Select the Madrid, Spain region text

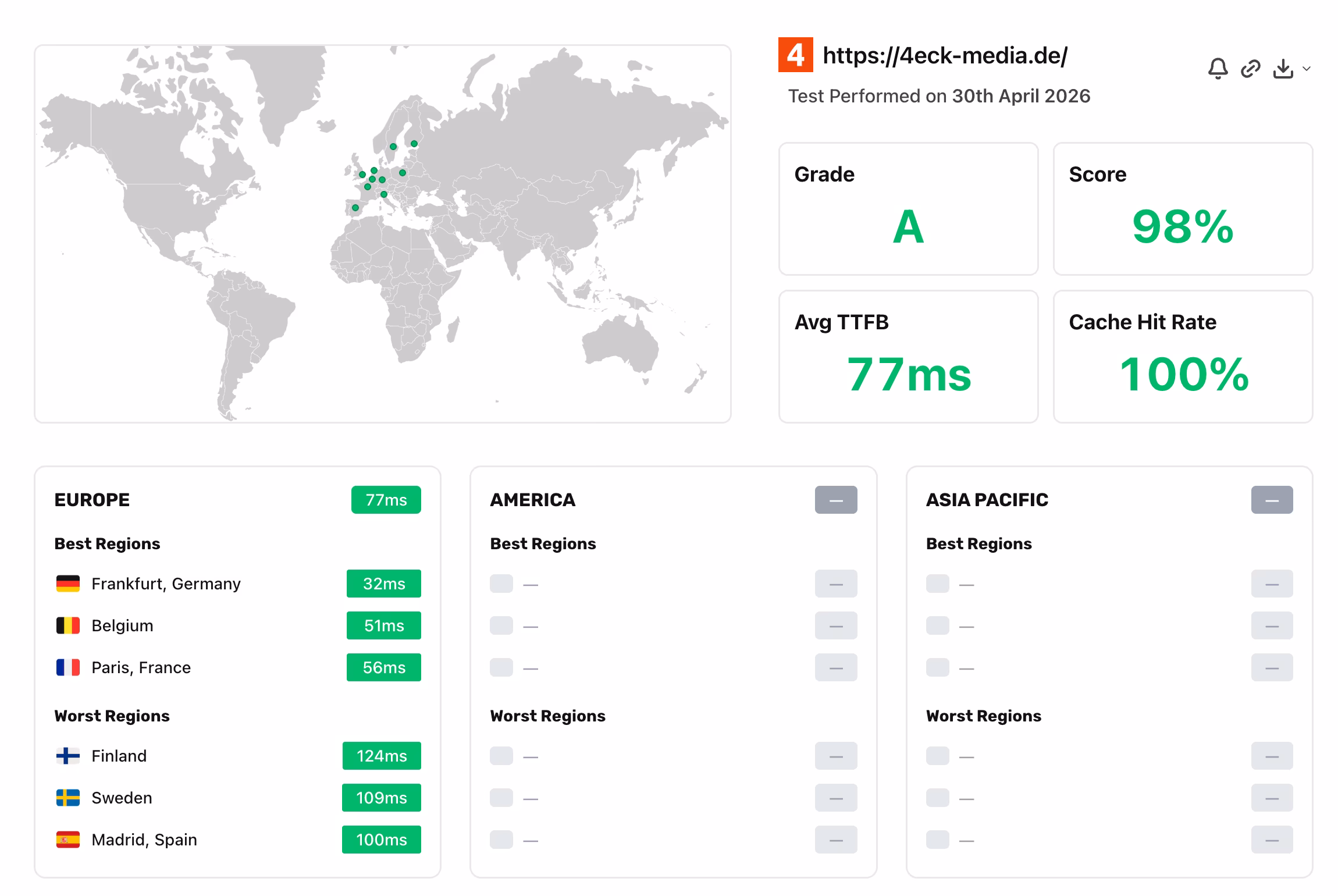[144, 840]
